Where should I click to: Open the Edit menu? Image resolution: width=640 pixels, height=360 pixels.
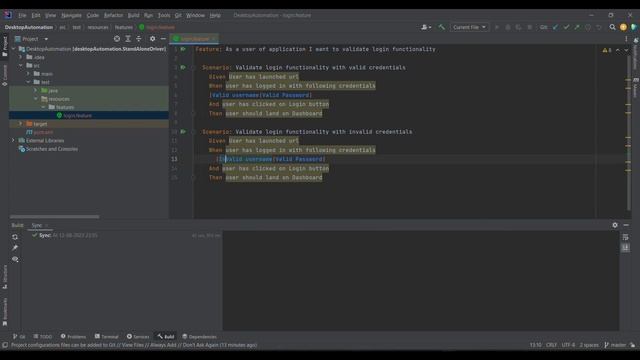(36, 15)
